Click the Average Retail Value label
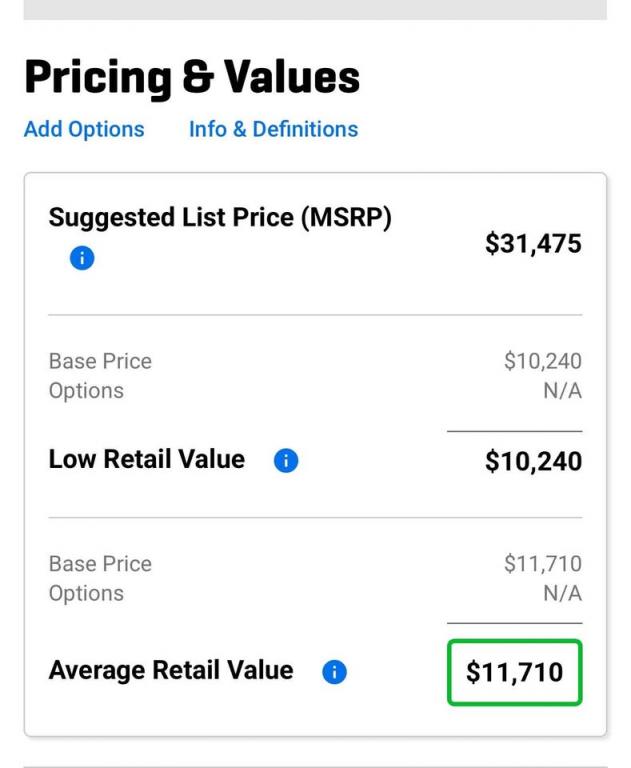This screenshot has width=631, height=768. click(x=171, y=671)
